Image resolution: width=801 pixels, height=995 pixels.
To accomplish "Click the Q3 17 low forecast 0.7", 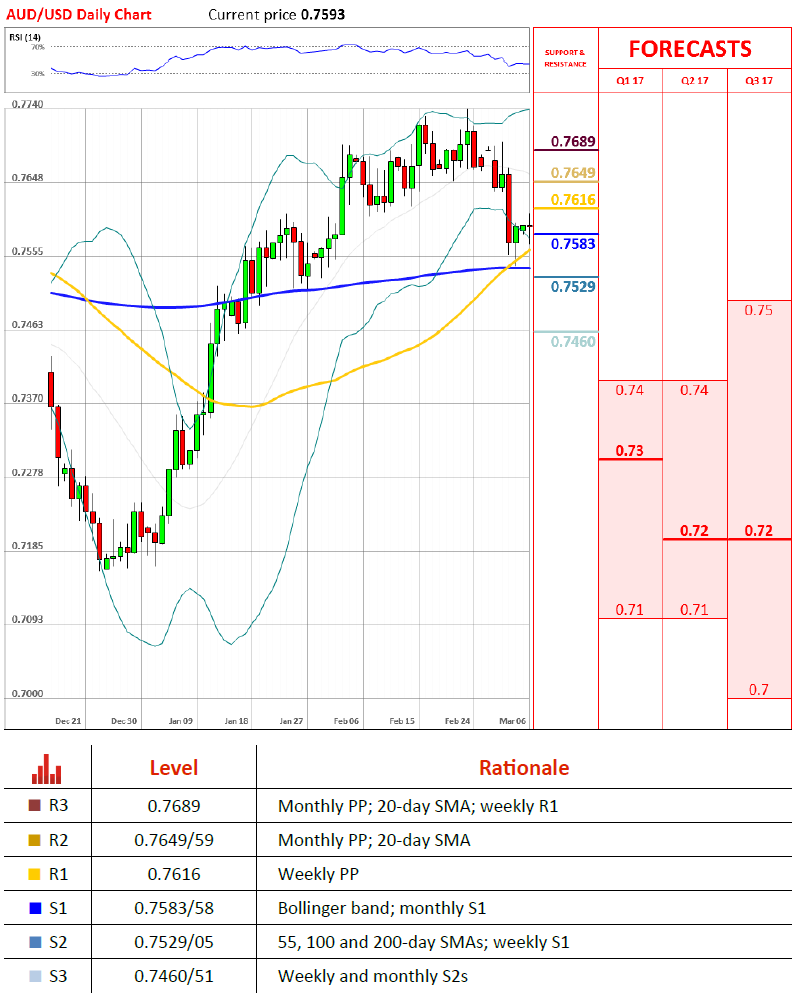I will coord(758,690).
